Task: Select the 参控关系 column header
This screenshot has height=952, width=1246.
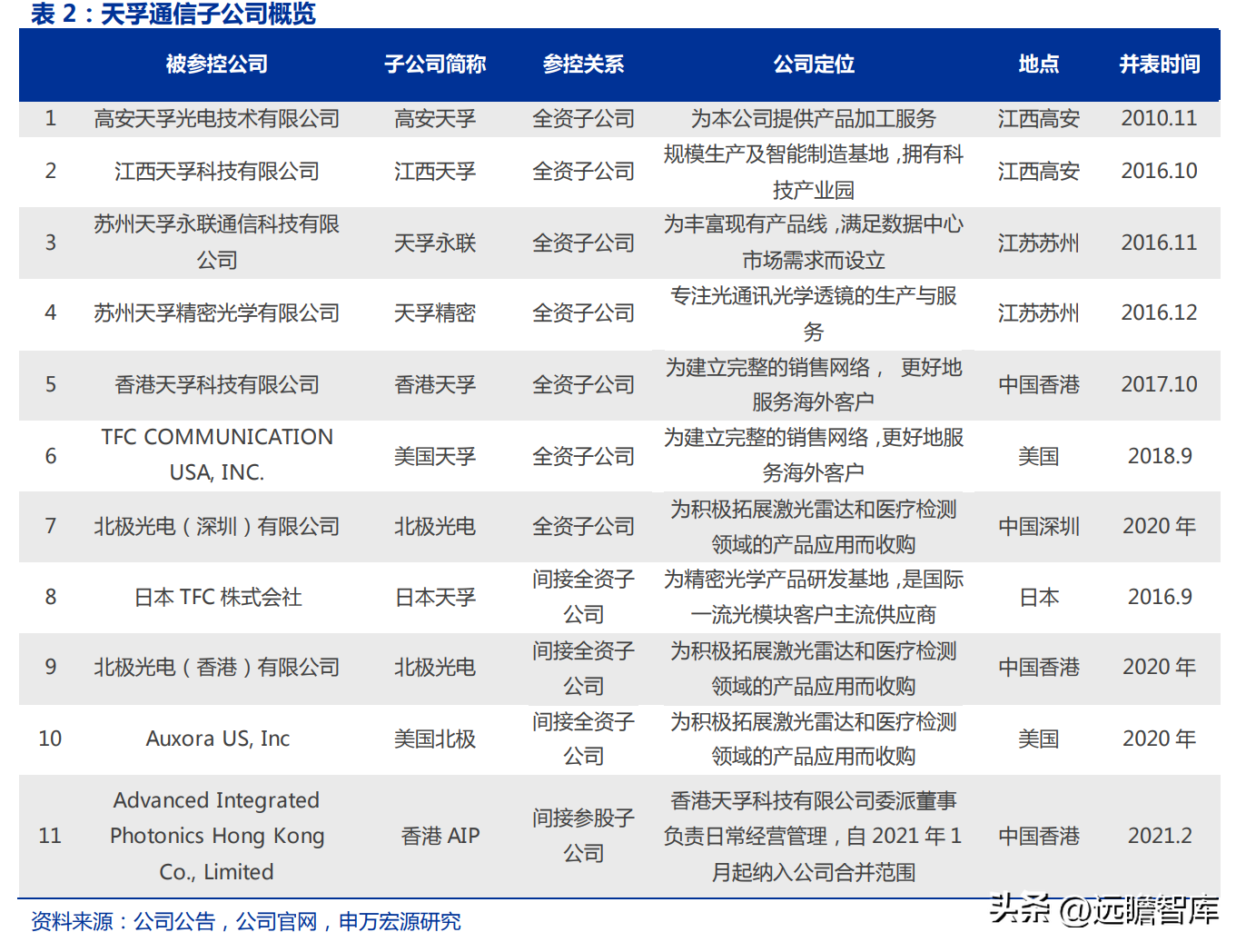Action: click(583, 64)
